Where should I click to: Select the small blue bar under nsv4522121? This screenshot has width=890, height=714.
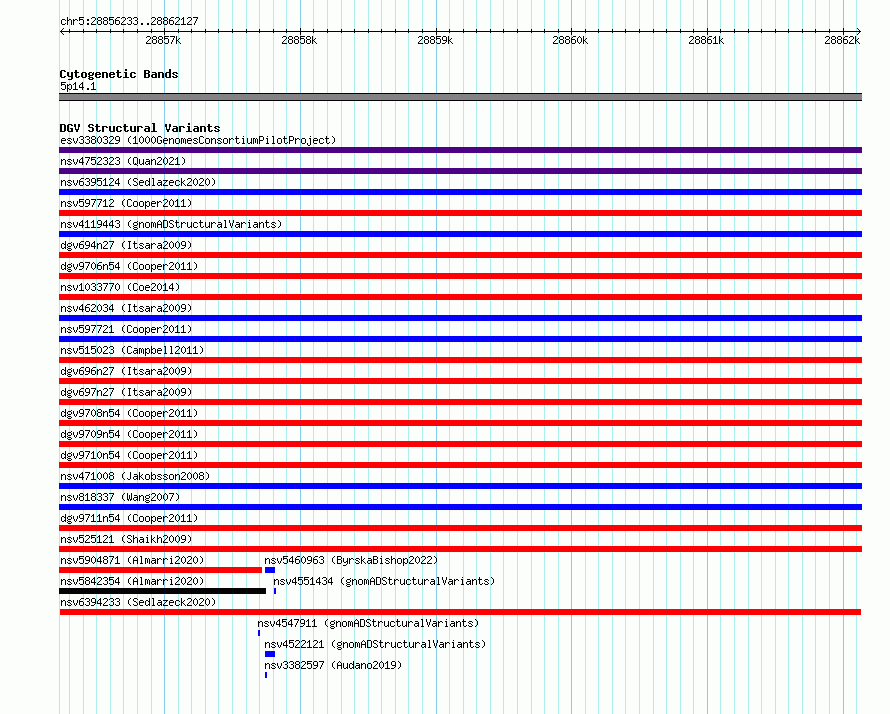pos(270,654)
